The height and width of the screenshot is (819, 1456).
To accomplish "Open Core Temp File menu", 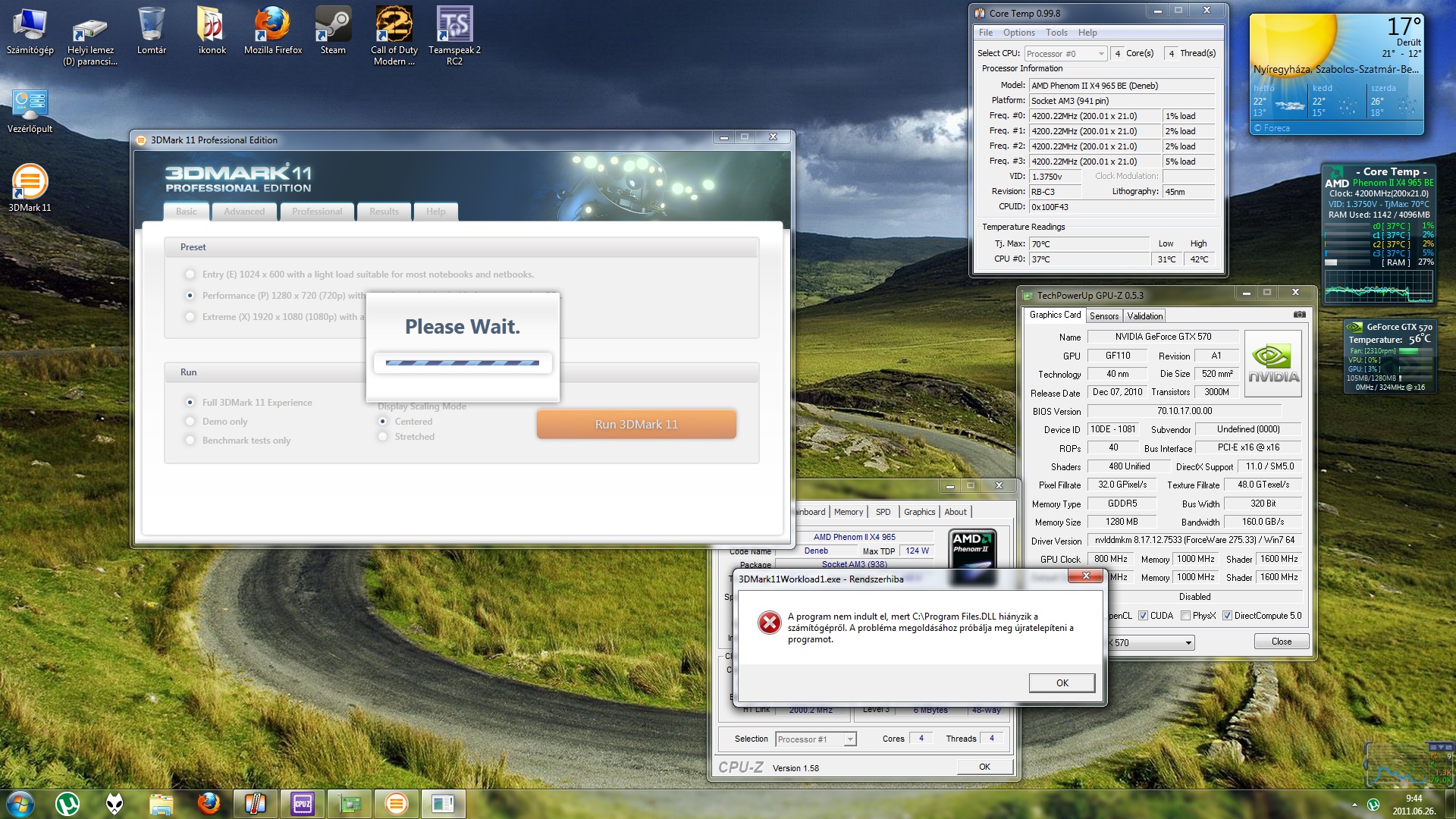I will point(985,33).
